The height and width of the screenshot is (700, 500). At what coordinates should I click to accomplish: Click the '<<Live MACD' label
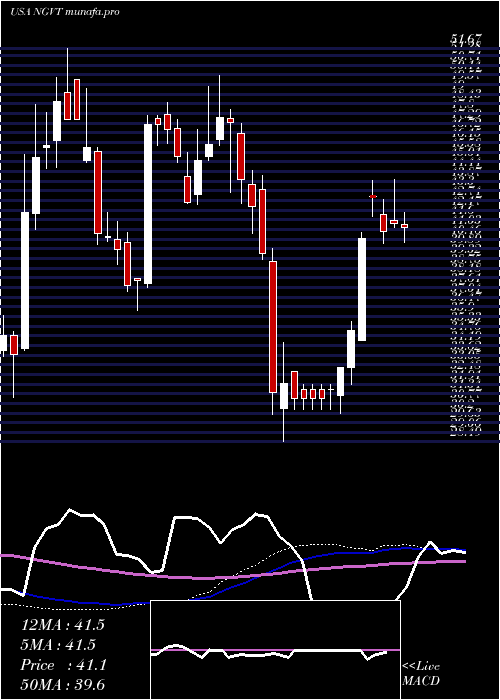[x=421, y=674]
